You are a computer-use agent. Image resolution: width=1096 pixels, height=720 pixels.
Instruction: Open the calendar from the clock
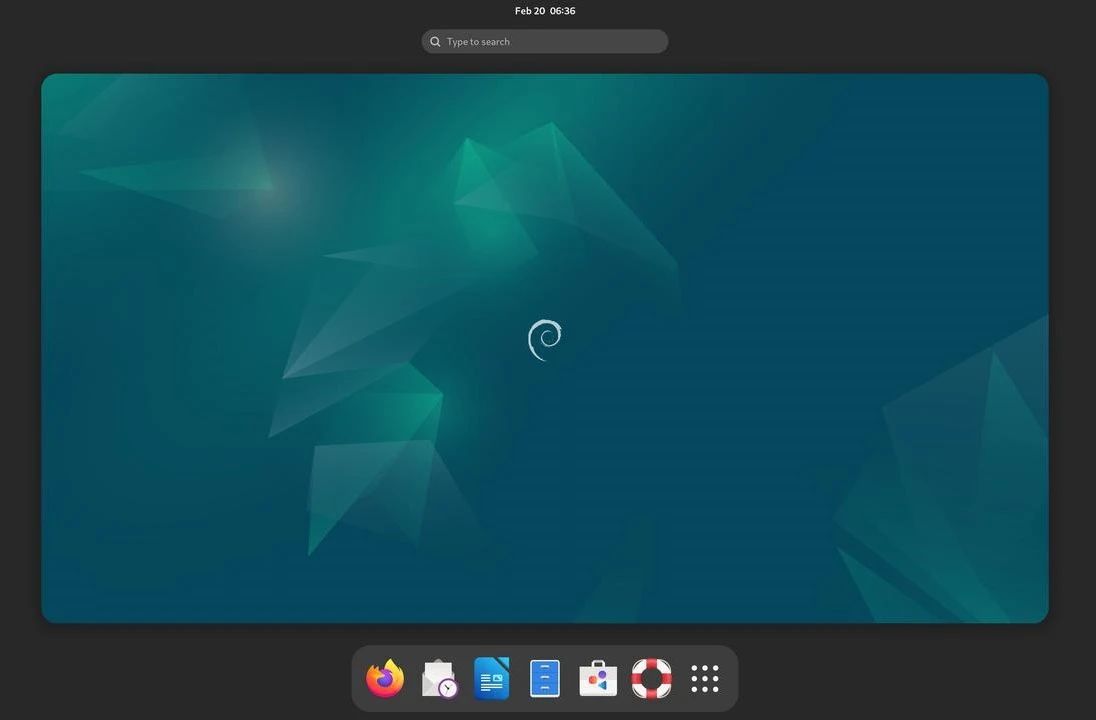click(545, 11)
